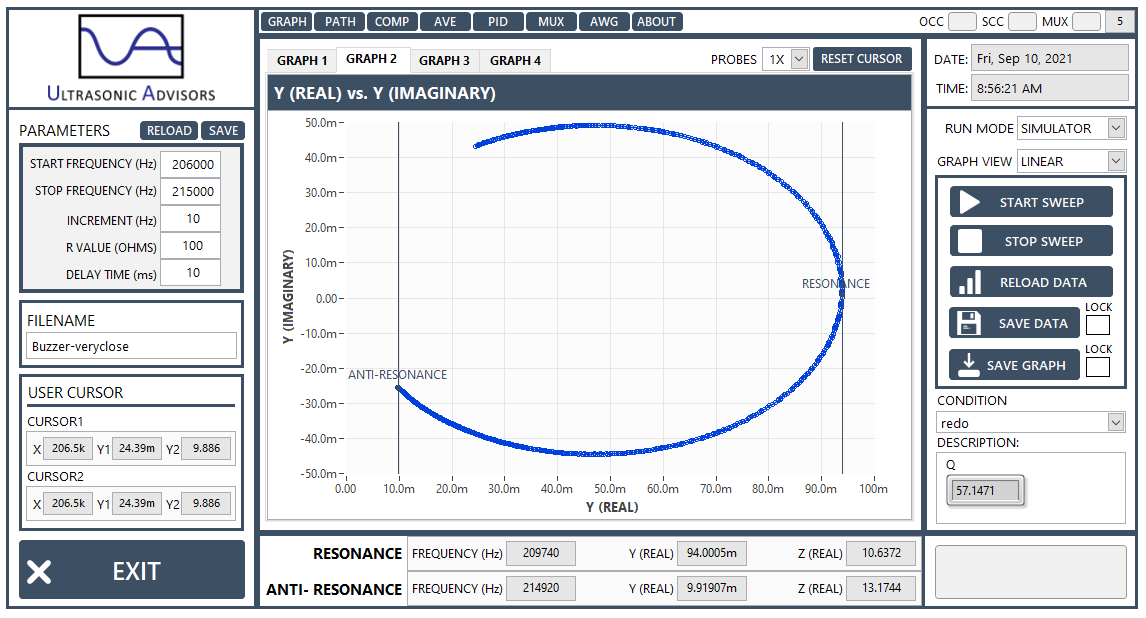
Task: Toggle the OCC indicator box
Action: 962,21
